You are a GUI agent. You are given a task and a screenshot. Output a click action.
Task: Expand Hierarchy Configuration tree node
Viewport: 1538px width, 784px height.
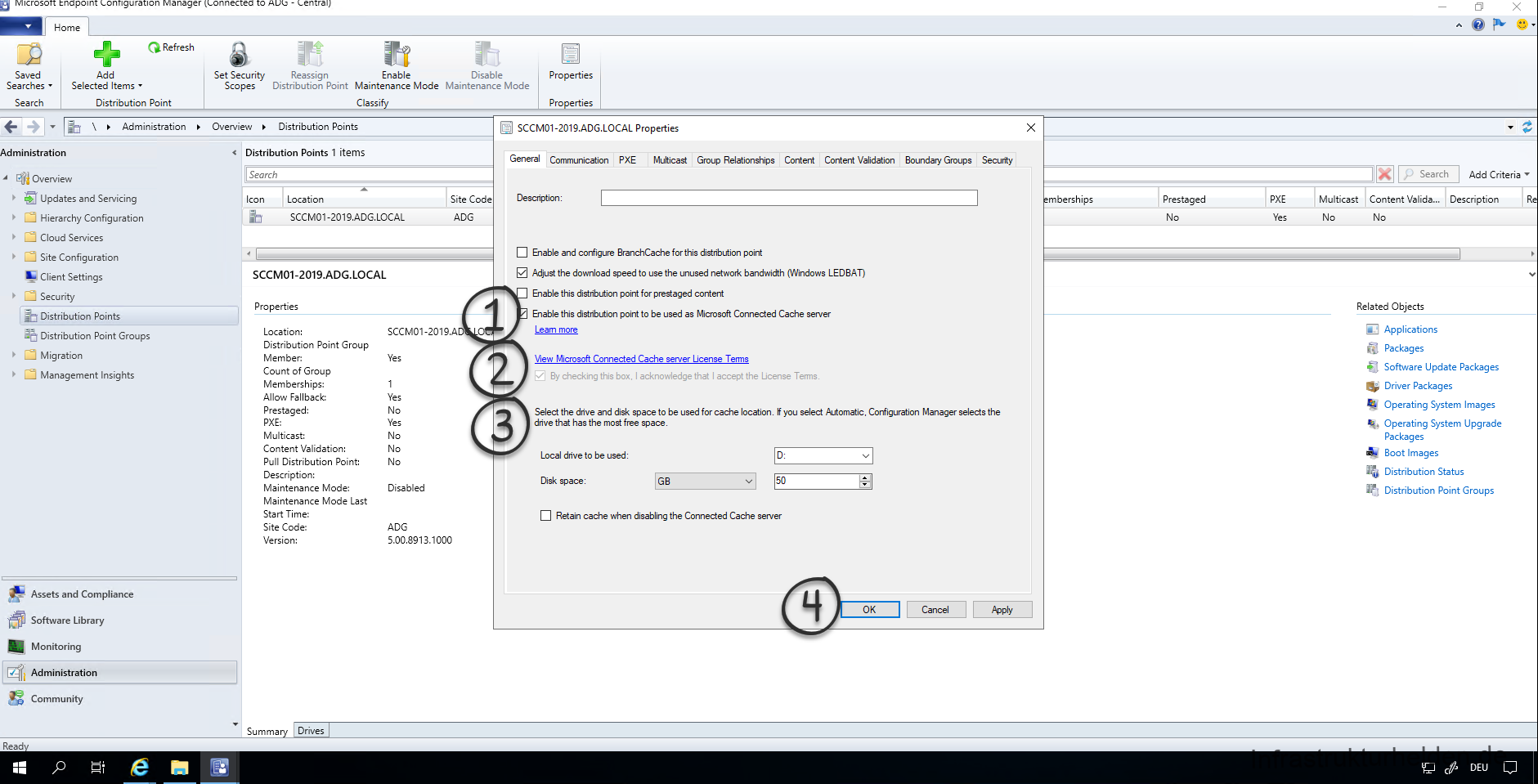click(14, 217)
